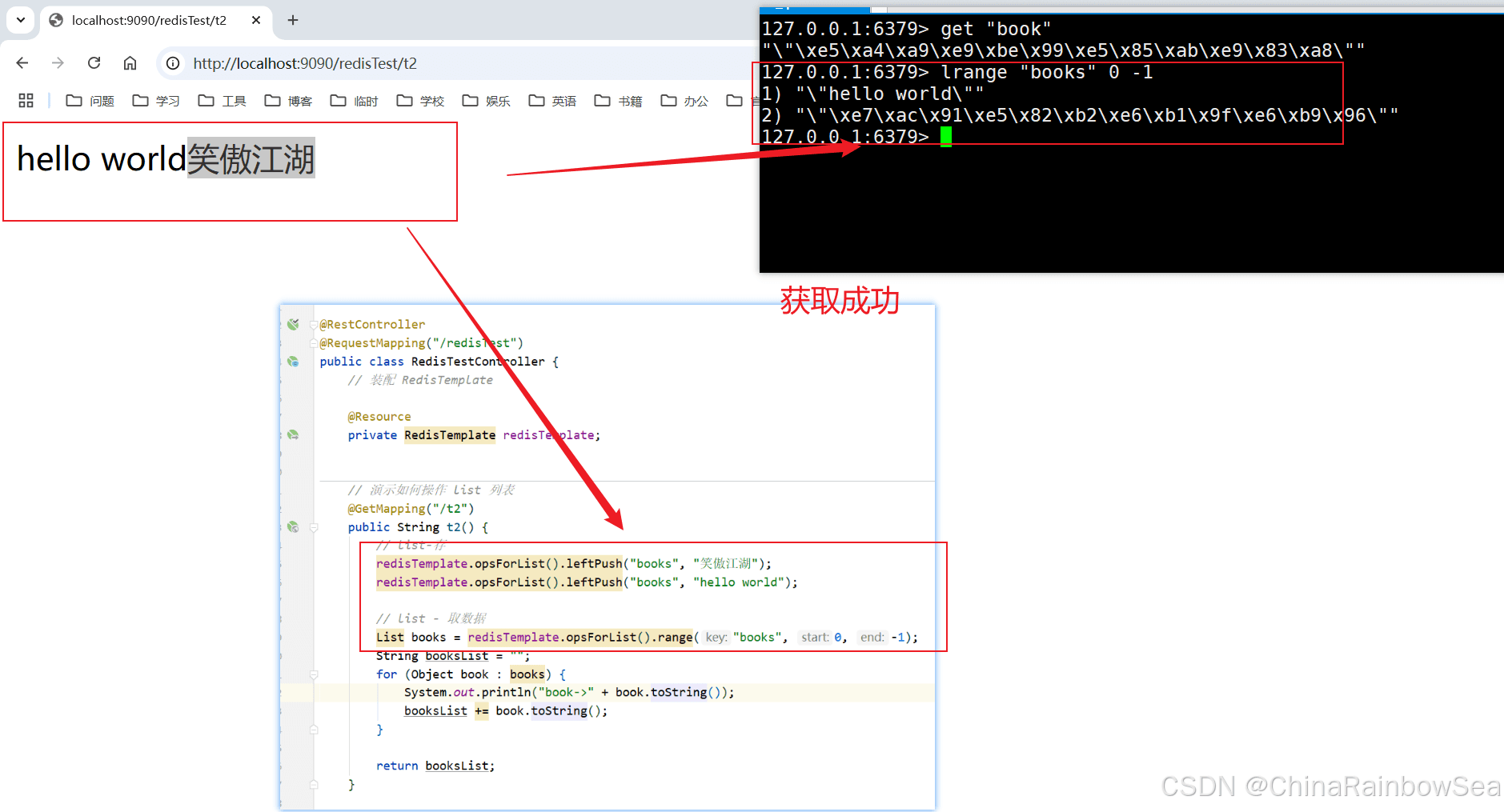This screenshot has width=1504, height=812.
Task: Reload the current page
Action: (94, 63)
